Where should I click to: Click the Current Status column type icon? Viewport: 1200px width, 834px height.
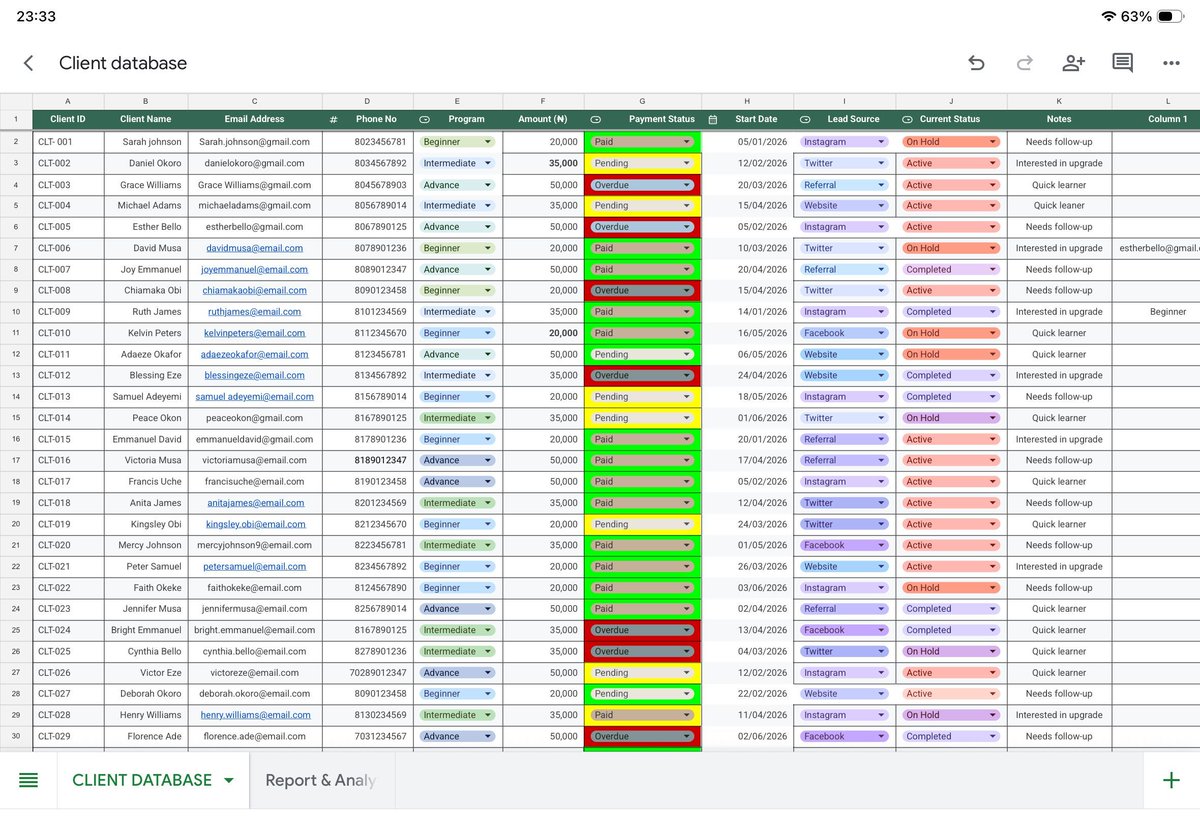(x=907, y=119)
